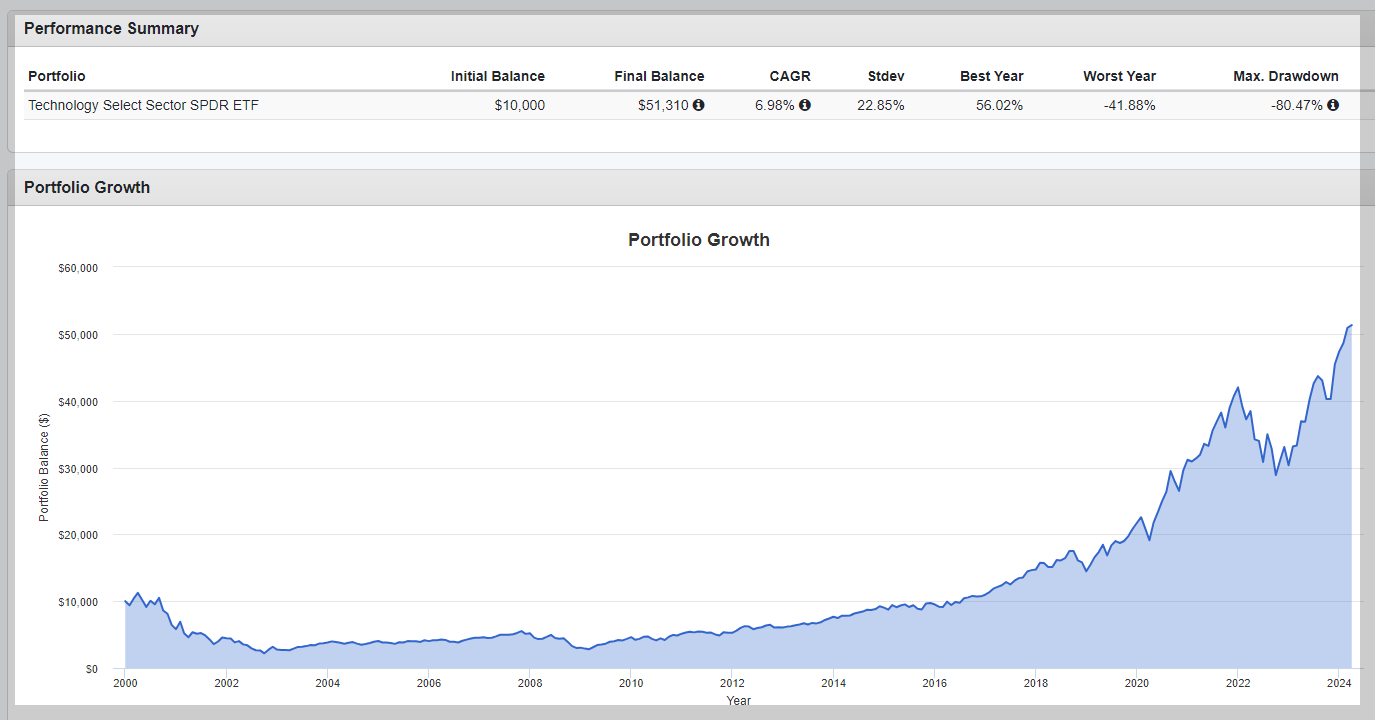Image resolution: width=1375 pixels, height=720 pixels.
Task: Click the Final Balance value $51,310
Action: tap(663, 105)
